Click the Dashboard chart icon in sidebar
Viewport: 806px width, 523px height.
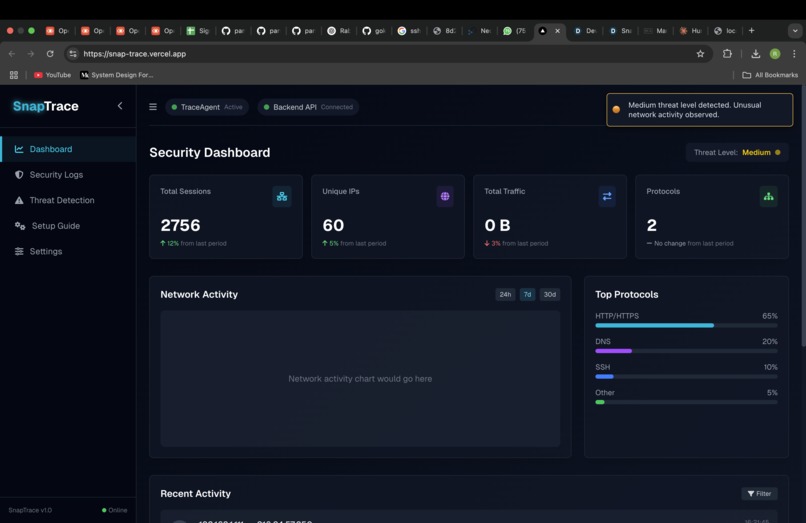pyautogui.click(x=19, y=149)
